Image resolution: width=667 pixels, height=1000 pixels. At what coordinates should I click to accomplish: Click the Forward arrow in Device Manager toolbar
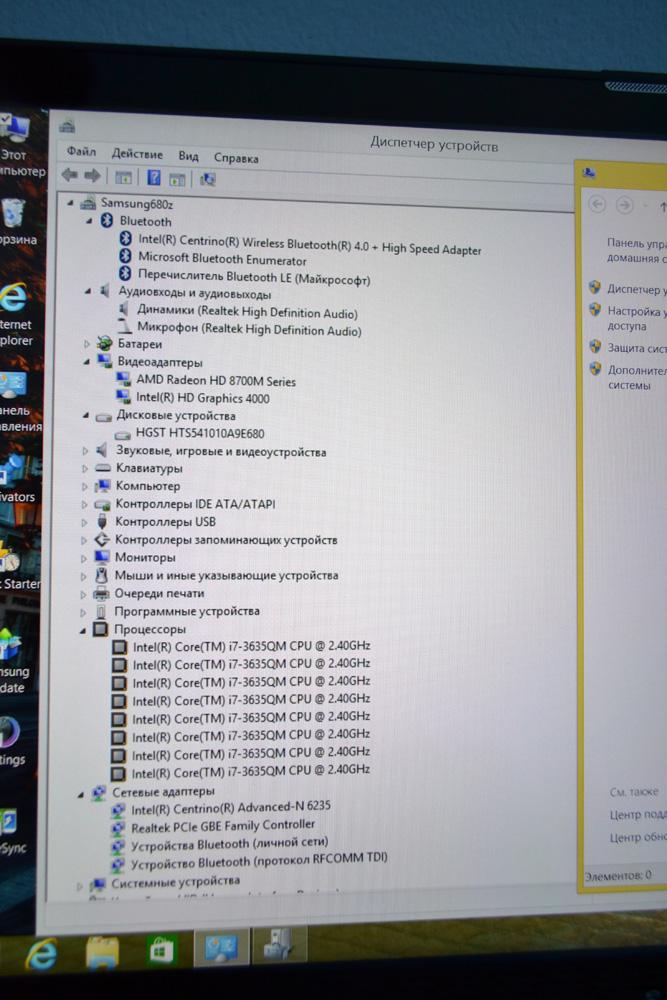tap(93, 177)
